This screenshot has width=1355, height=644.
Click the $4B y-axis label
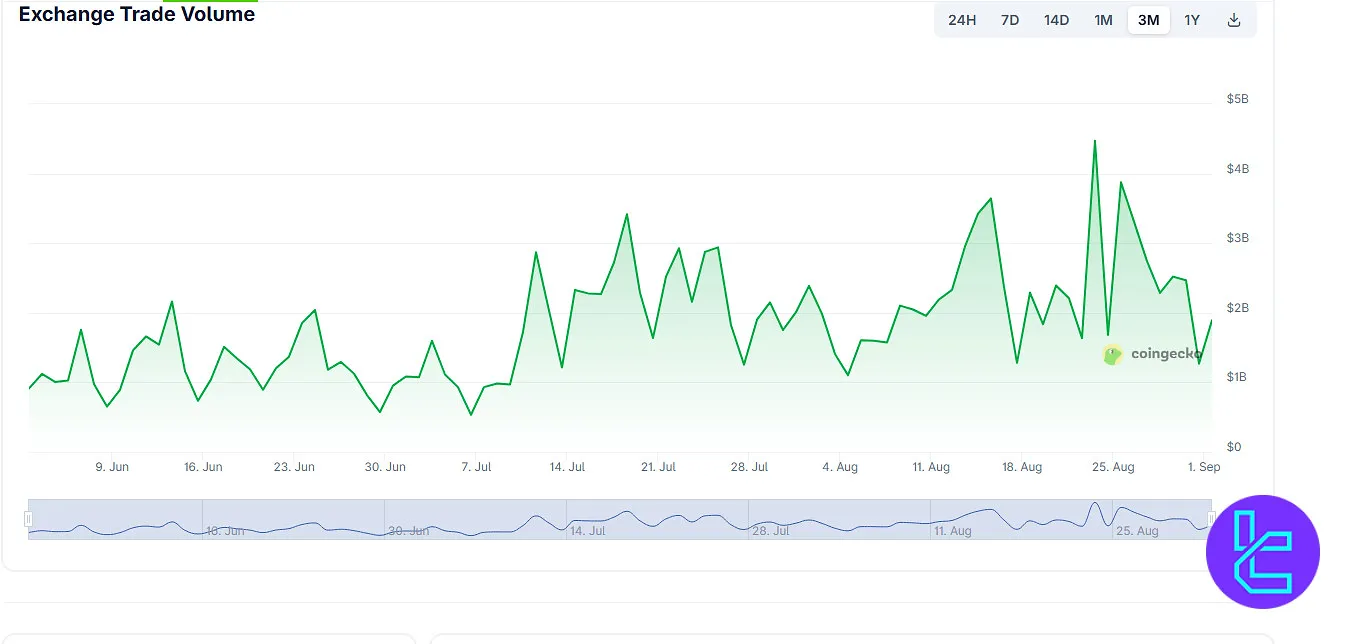click(x=1237, y=169)
